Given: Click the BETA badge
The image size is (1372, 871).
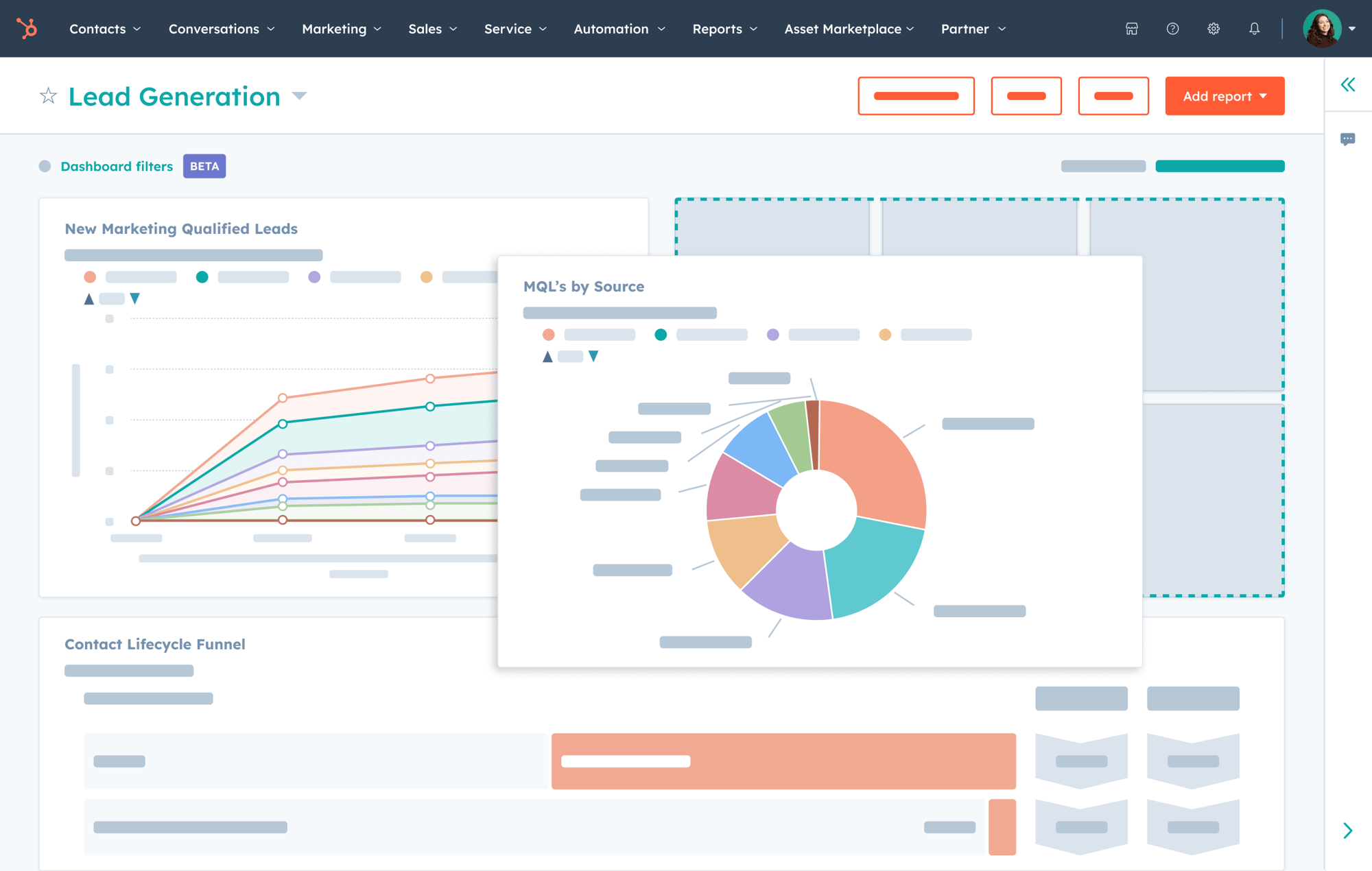Looking at the screenshot, I should tap(204, 166).
